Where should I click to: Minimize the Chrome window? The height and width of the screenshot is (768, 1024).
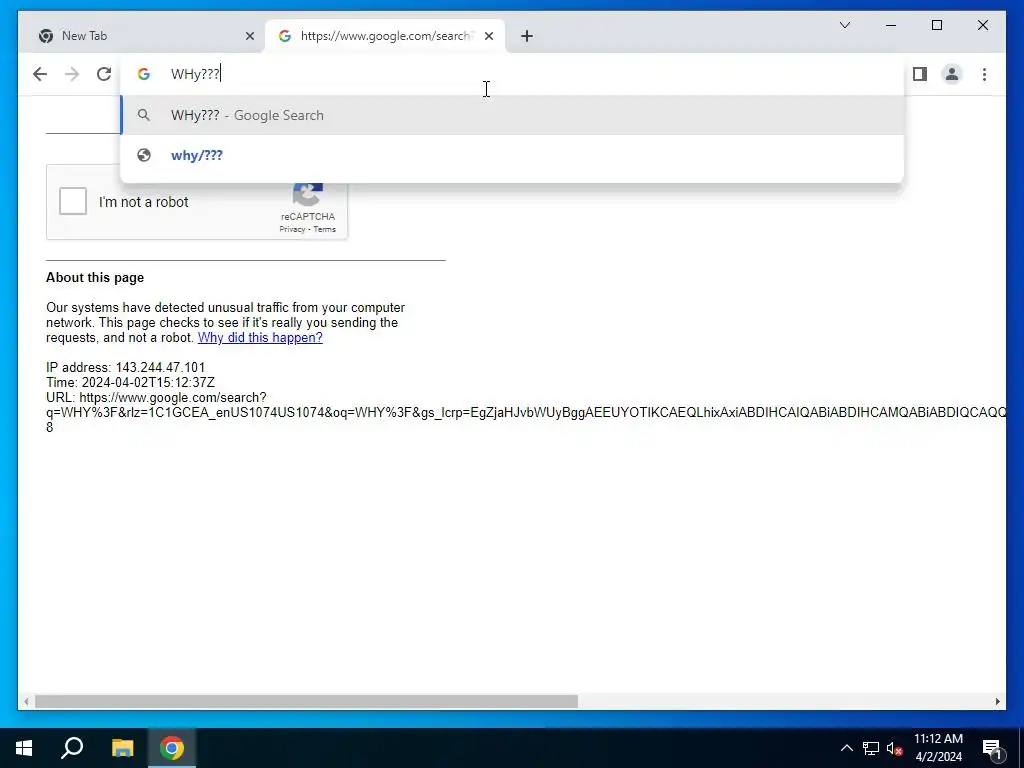point(891,25)
